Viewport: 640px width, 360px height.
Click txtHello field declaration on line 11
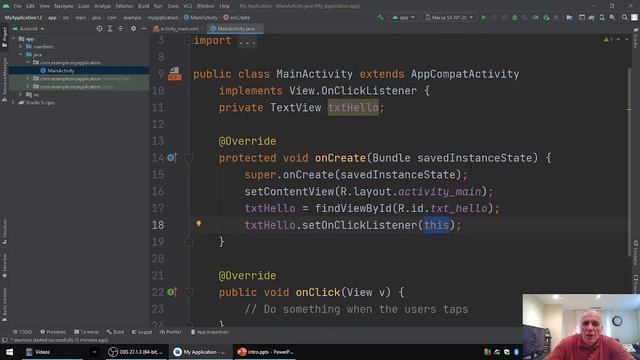[x=353, y=107]
